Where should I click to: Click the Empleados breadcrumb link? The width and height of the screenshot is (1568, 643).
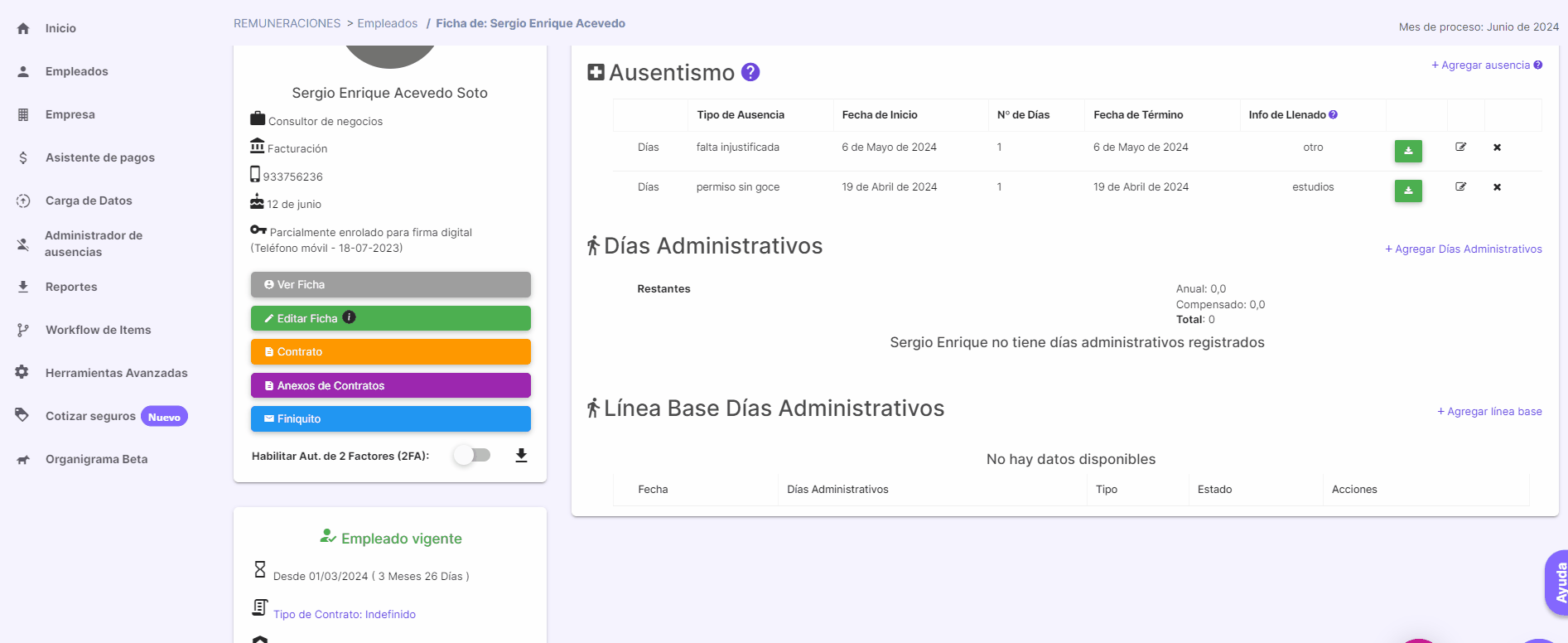coord(388,23)
